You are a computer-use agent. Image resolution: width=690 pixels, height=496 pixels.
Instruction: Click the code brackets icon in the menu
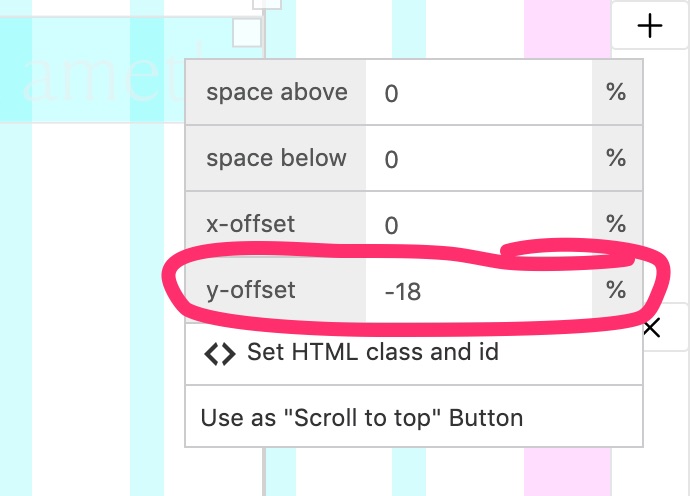tap(220, 353)
